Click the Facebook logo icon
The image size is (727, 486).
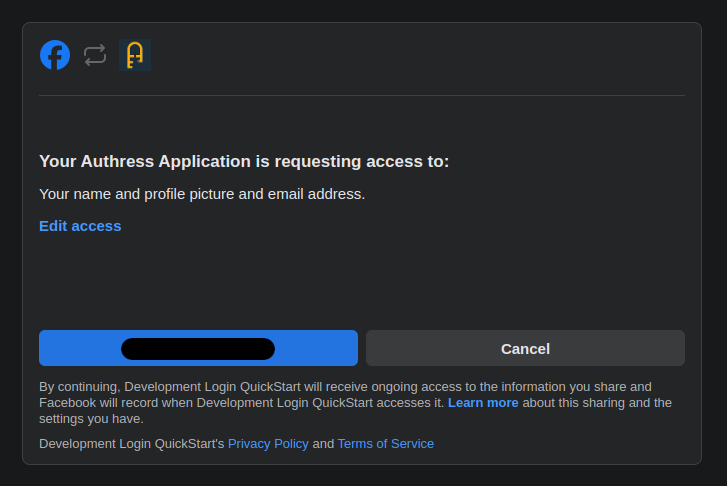coord(55,55)
